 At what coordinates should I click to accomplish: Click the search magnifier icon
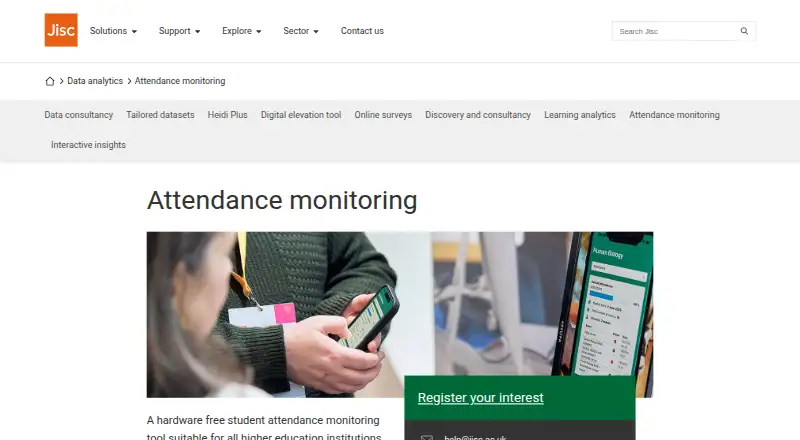(x=744, y=31)
